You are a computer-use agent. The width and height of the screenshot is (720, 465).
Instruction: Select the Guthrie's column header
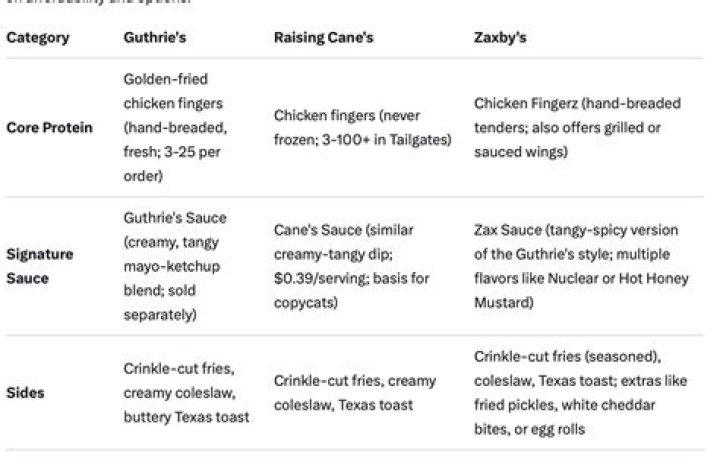pos(155,37)
